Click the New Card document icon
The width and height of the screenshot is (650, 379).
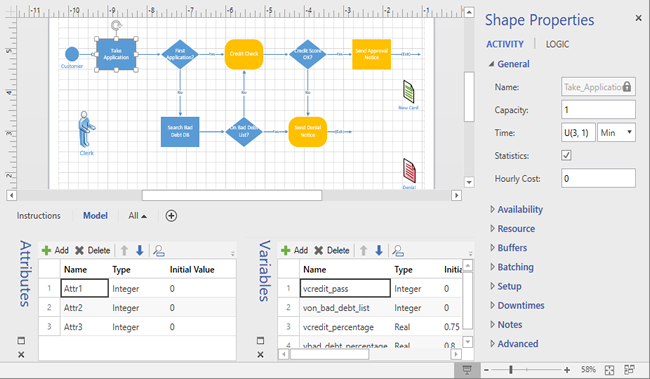point(408,92)
